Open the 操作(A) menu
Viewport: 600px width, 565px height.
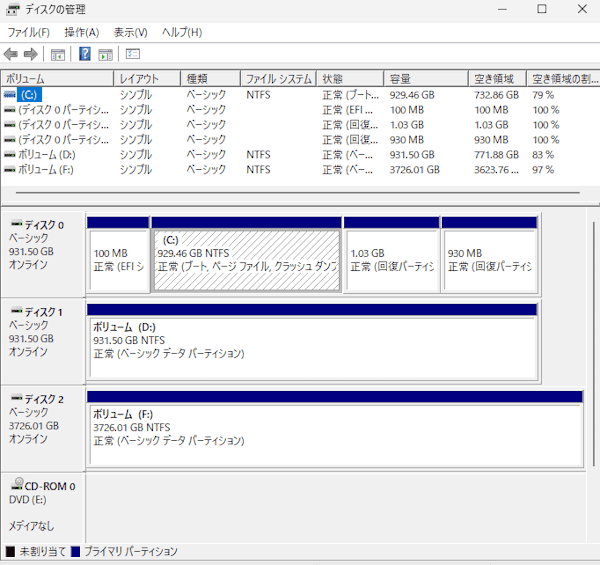(82, 33)
